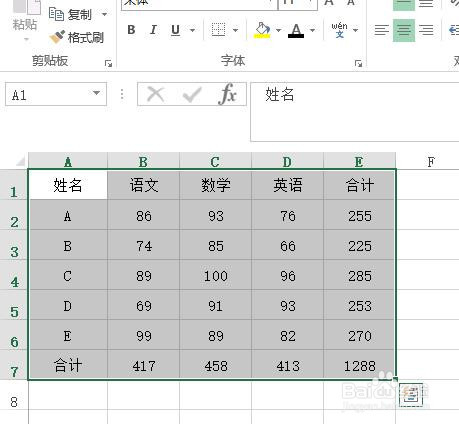
Task: Cancel formula entry X icon
Action: click(156, 94)
